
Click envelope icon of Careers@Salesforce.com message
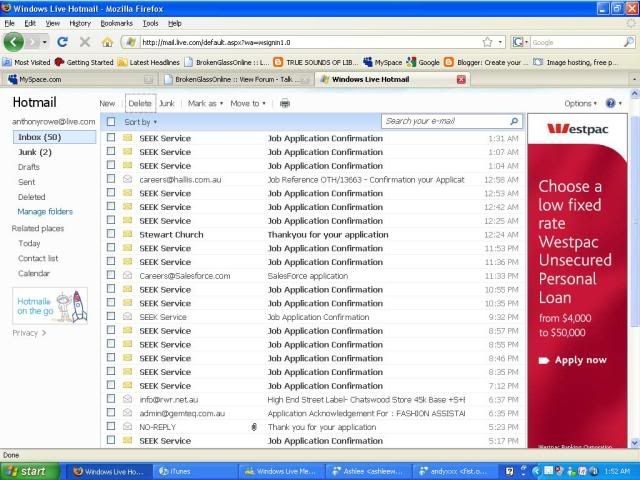click(x=128, y=275)
